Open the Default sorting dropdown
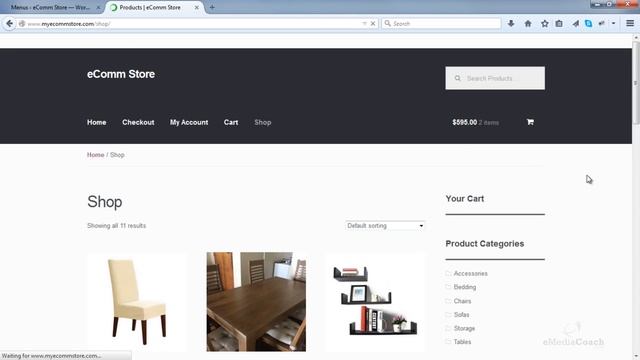Viewport: 640px width, 360px height. [385, 226]
